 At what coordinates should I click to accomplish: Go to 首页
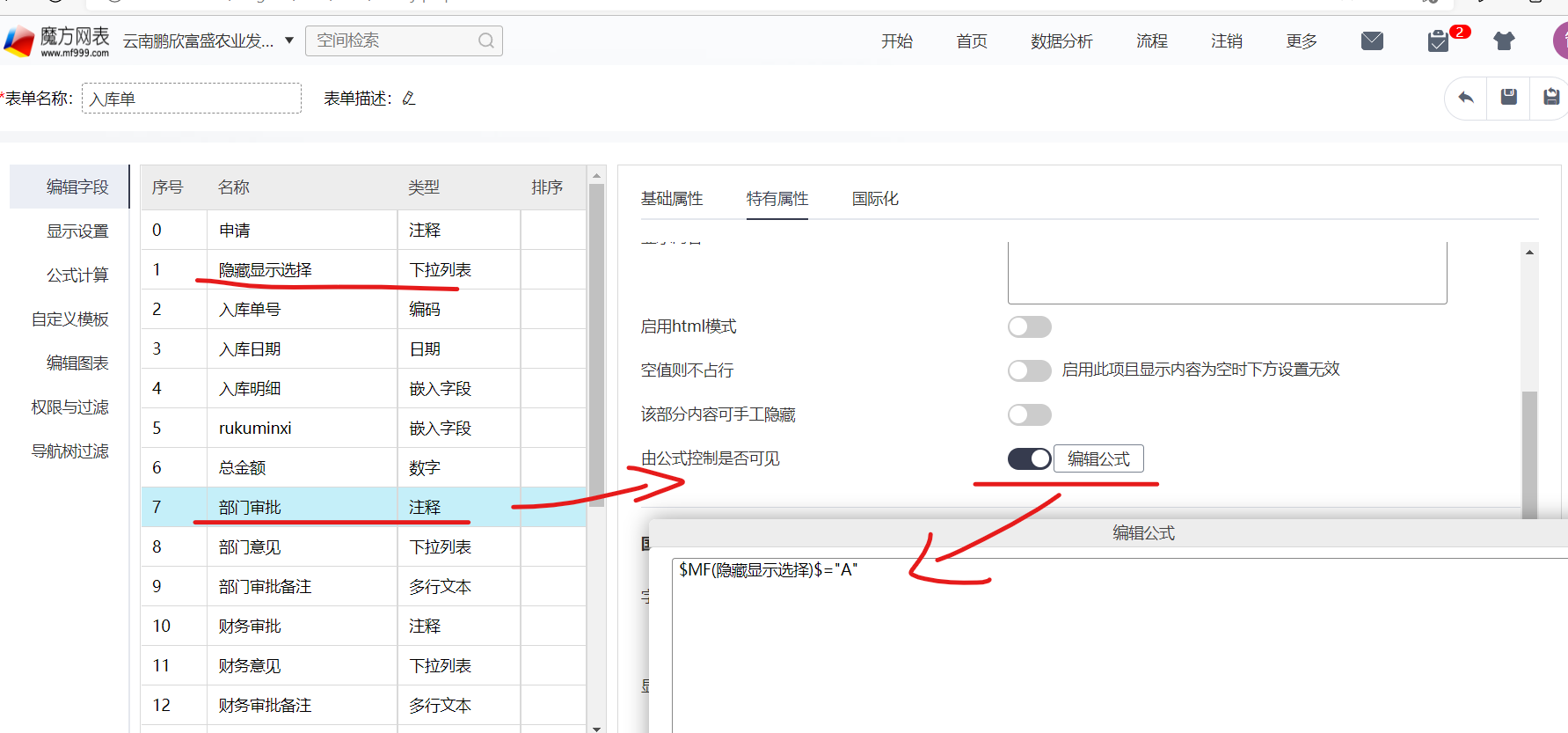tap(972, 40)
